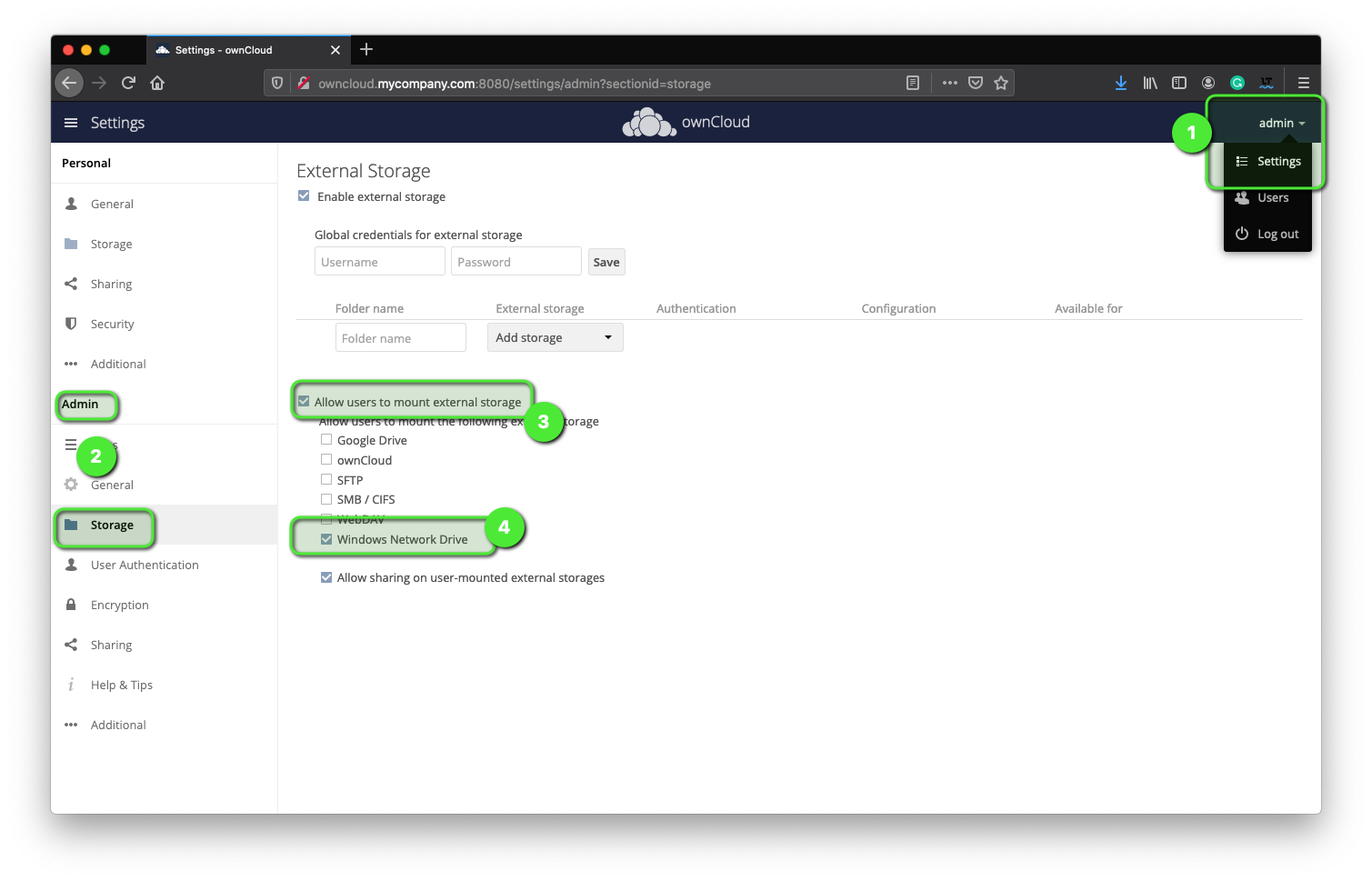Click the Help & Tips info icon

tap(71, 685)
